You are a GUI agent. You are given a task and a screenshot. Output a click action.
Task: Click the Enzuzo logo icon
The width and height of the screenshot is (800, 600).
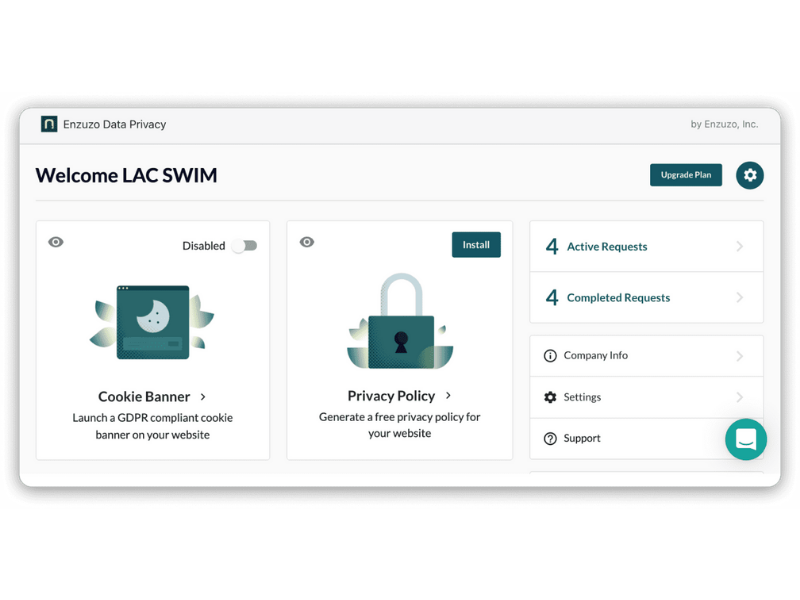[x=48, y=123]
